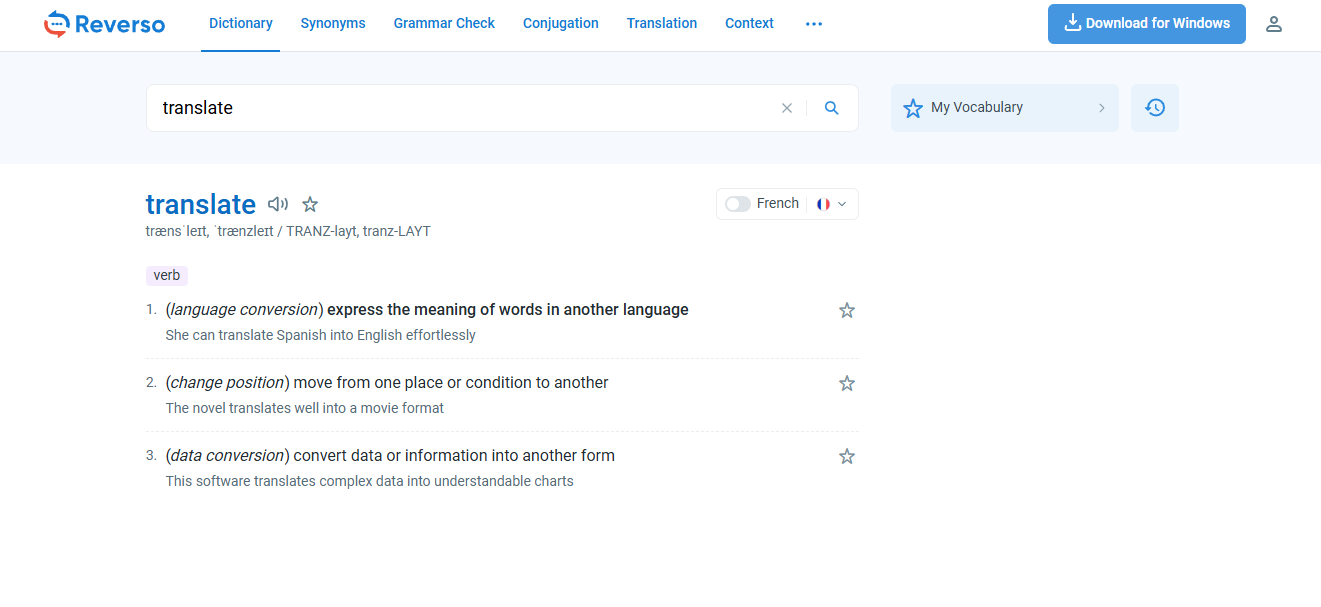The image size is (1321, 607).
Task: Expand My Vocabulary chevron arrow
Action: [1102, 108]
